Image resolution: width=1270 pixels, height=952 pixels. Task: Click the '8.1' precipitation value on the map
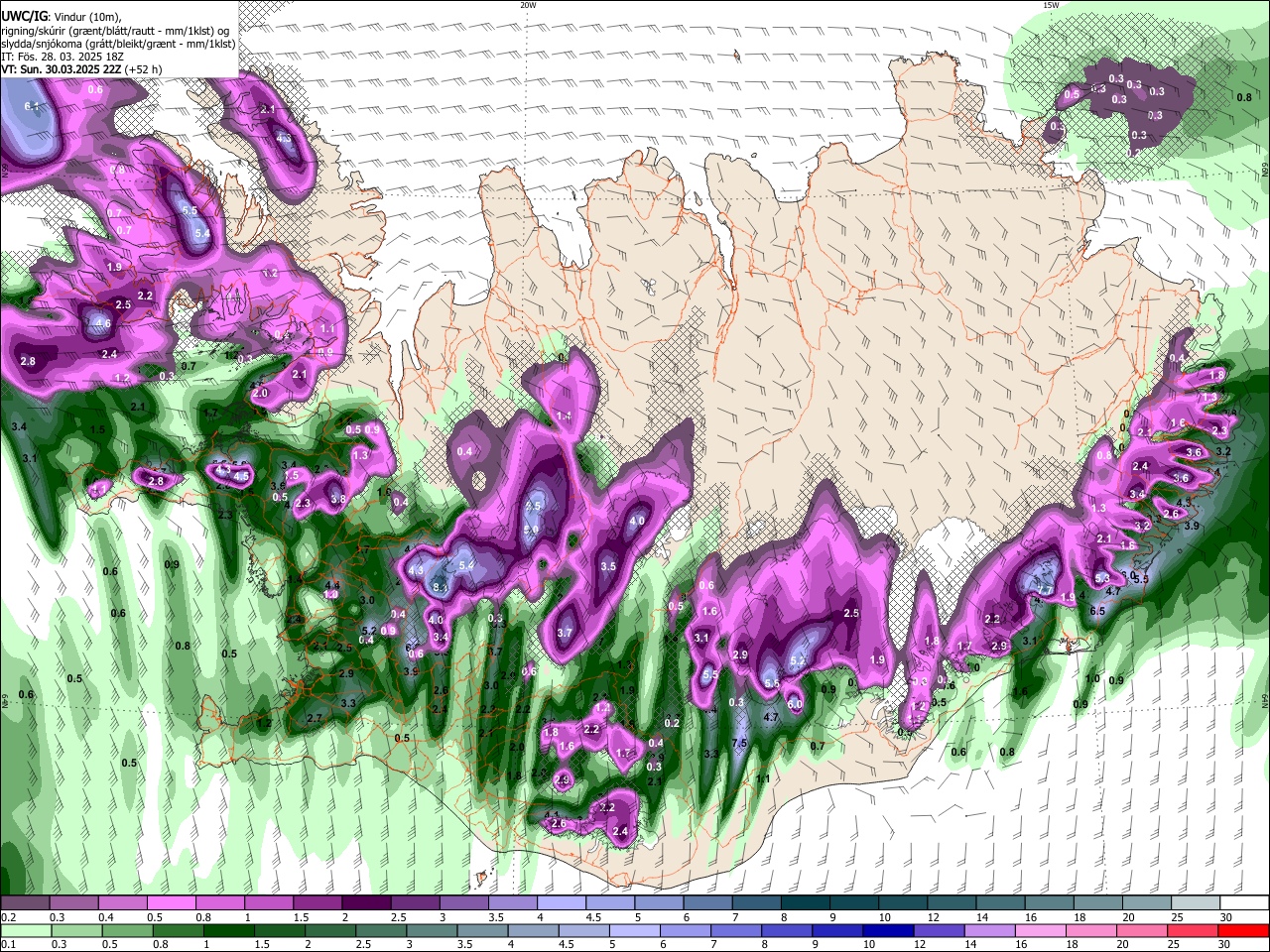[x=441, y=588]
